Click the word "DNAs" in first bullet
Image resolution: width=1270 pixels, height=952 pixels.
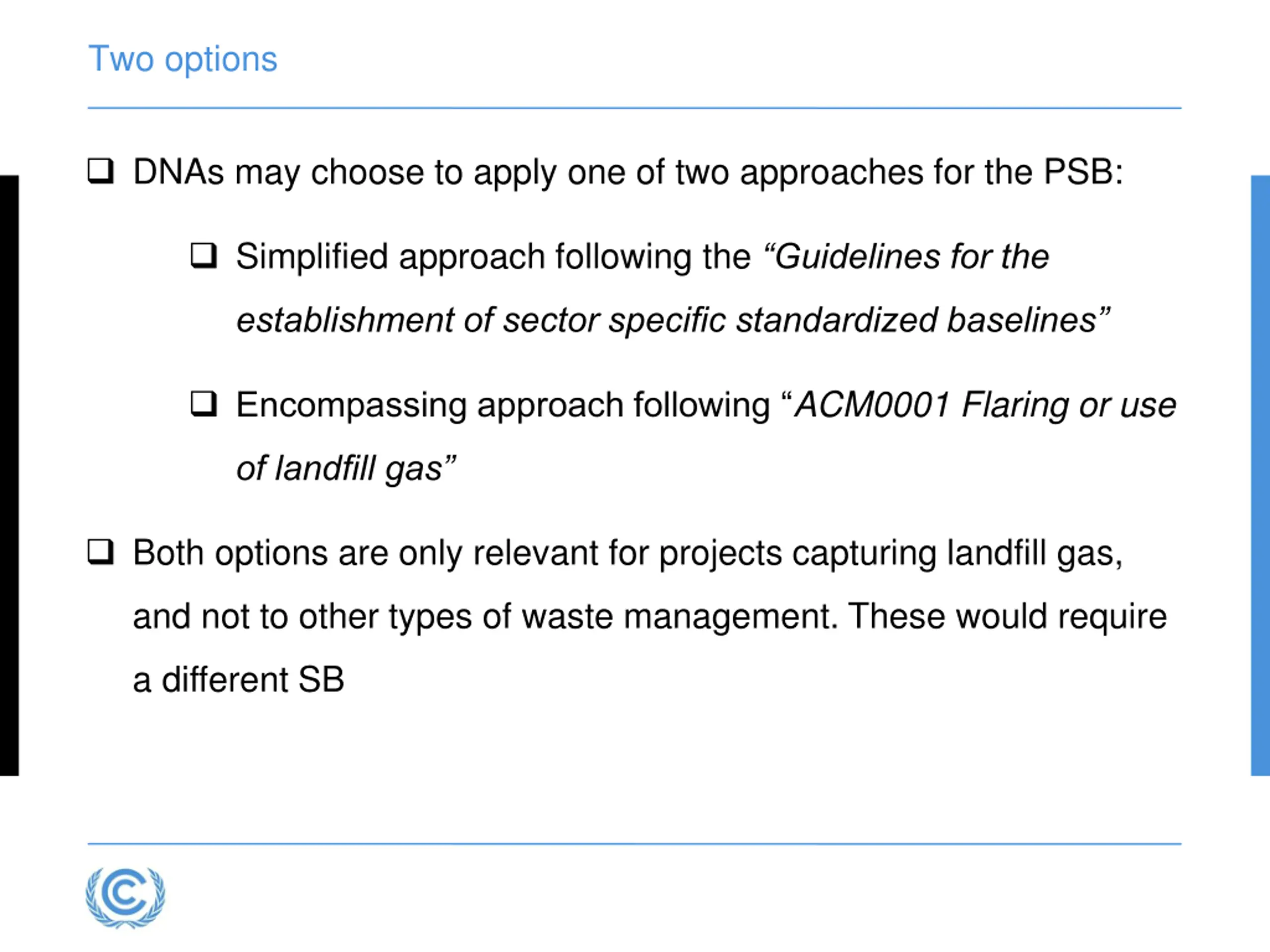179,172
